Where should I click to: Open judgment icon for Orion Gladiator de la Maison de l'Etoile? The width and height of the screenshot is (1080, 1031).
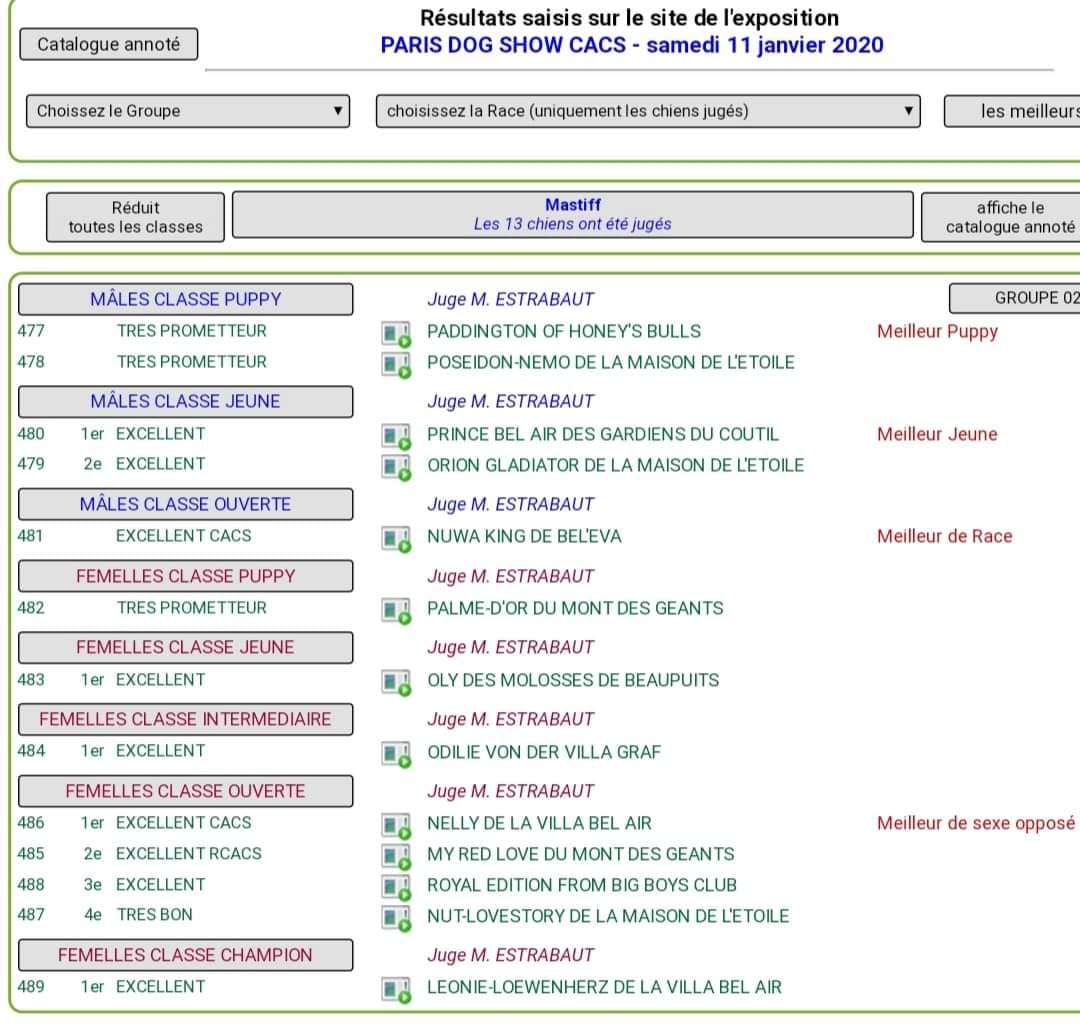[396, 467]
